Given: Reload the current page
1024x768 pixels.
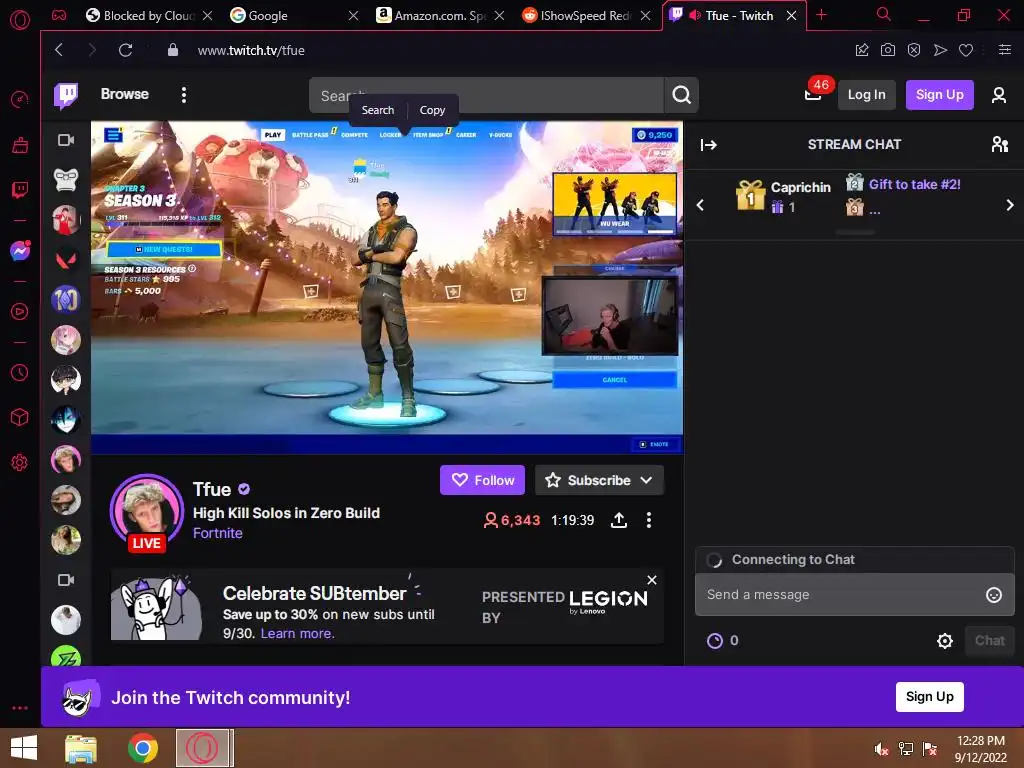Looking at the screenshot, I should pyautogui.click(x=125, y=50).
